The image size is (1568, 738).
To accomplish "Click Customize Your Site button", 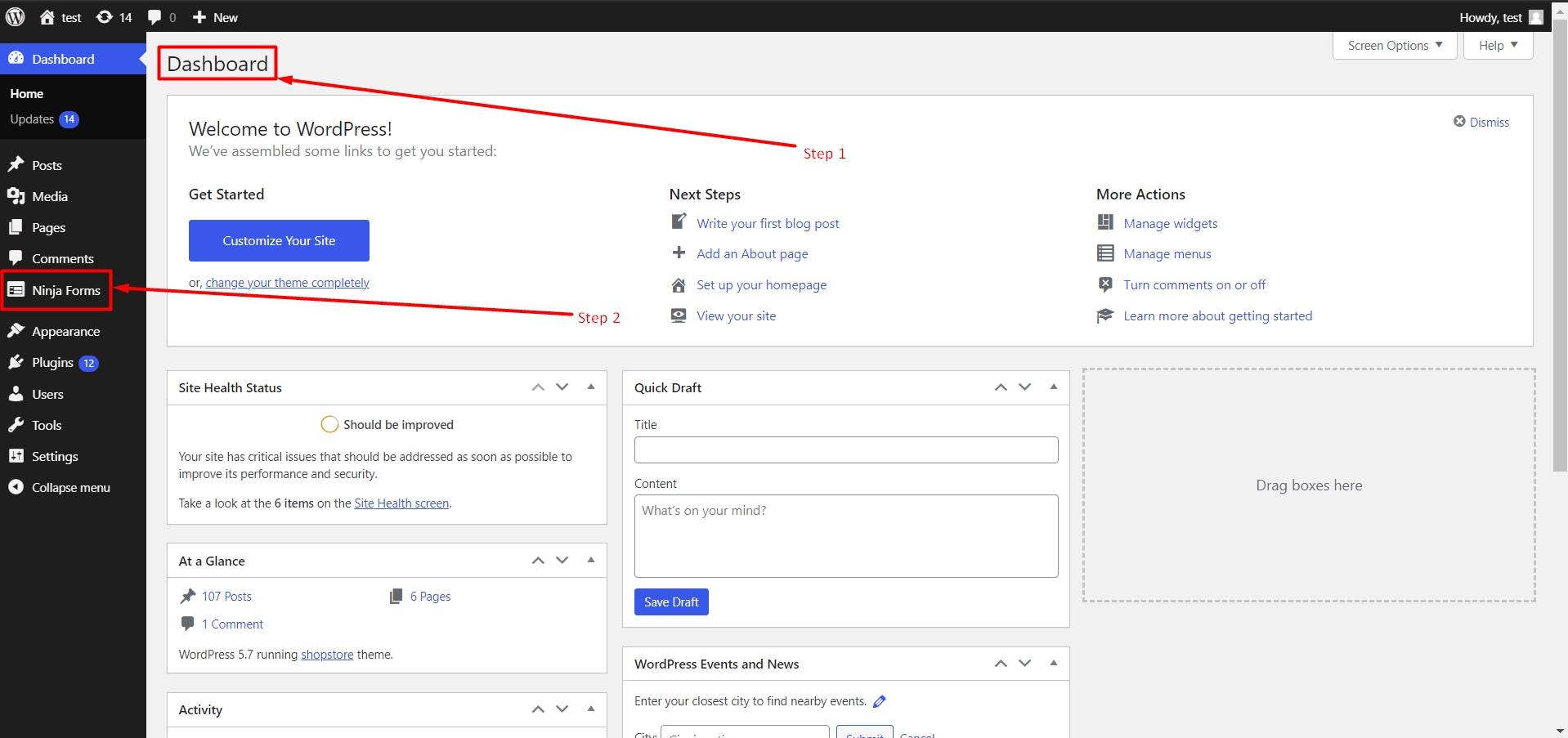I will pos(279,240).
